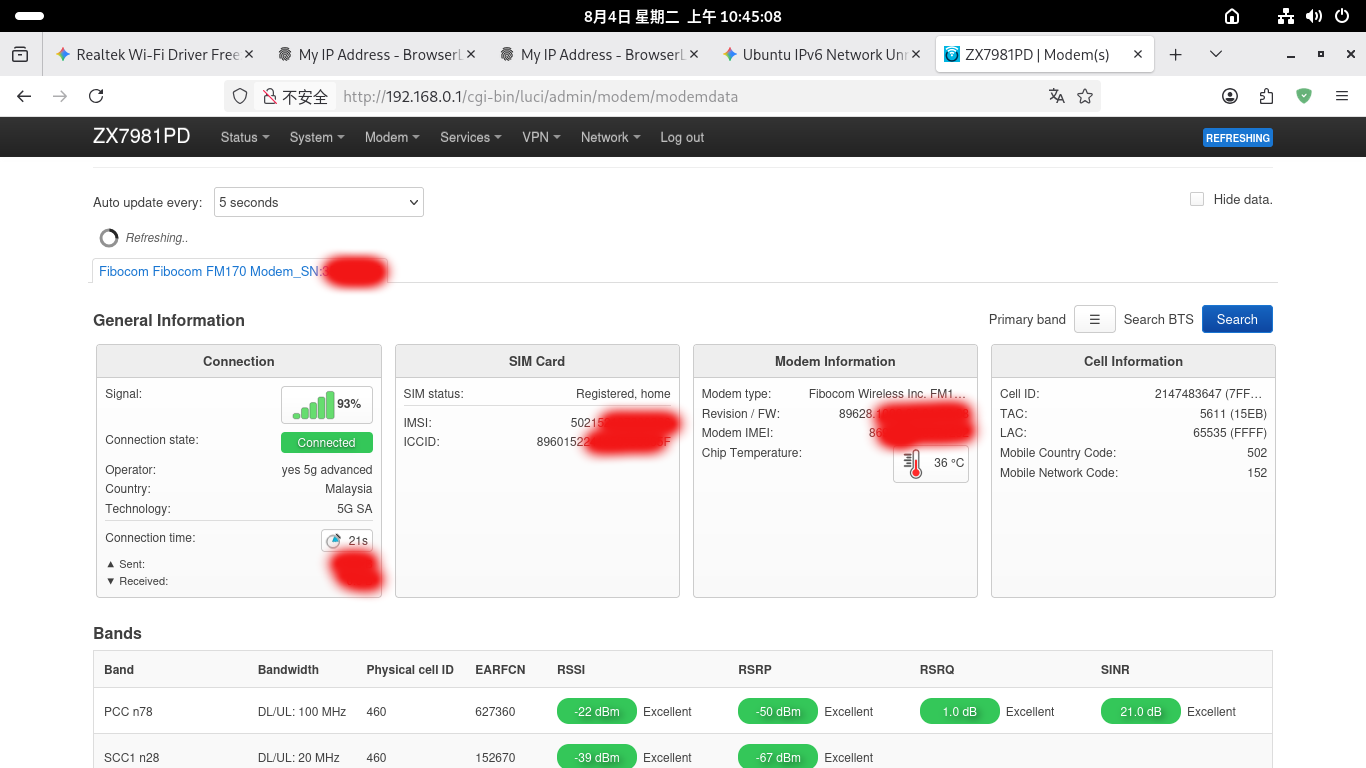Click the shield tracking protection icon
The image size is (1366, 768).
pos(240,96)
